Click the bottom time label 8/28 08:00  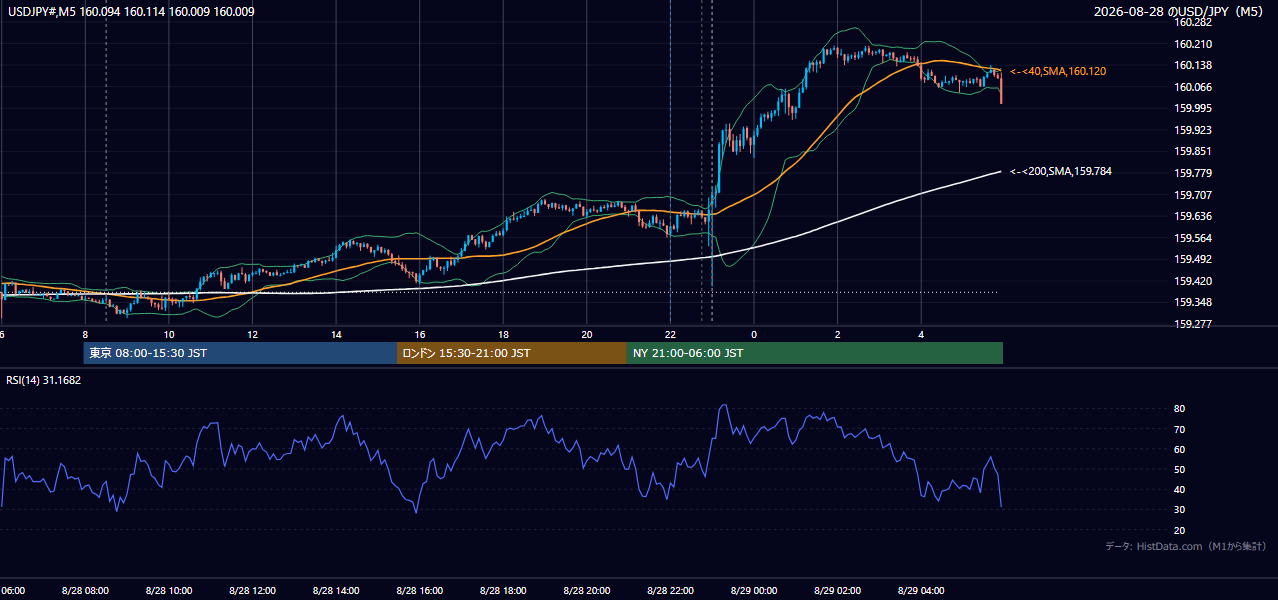(85, 590)
